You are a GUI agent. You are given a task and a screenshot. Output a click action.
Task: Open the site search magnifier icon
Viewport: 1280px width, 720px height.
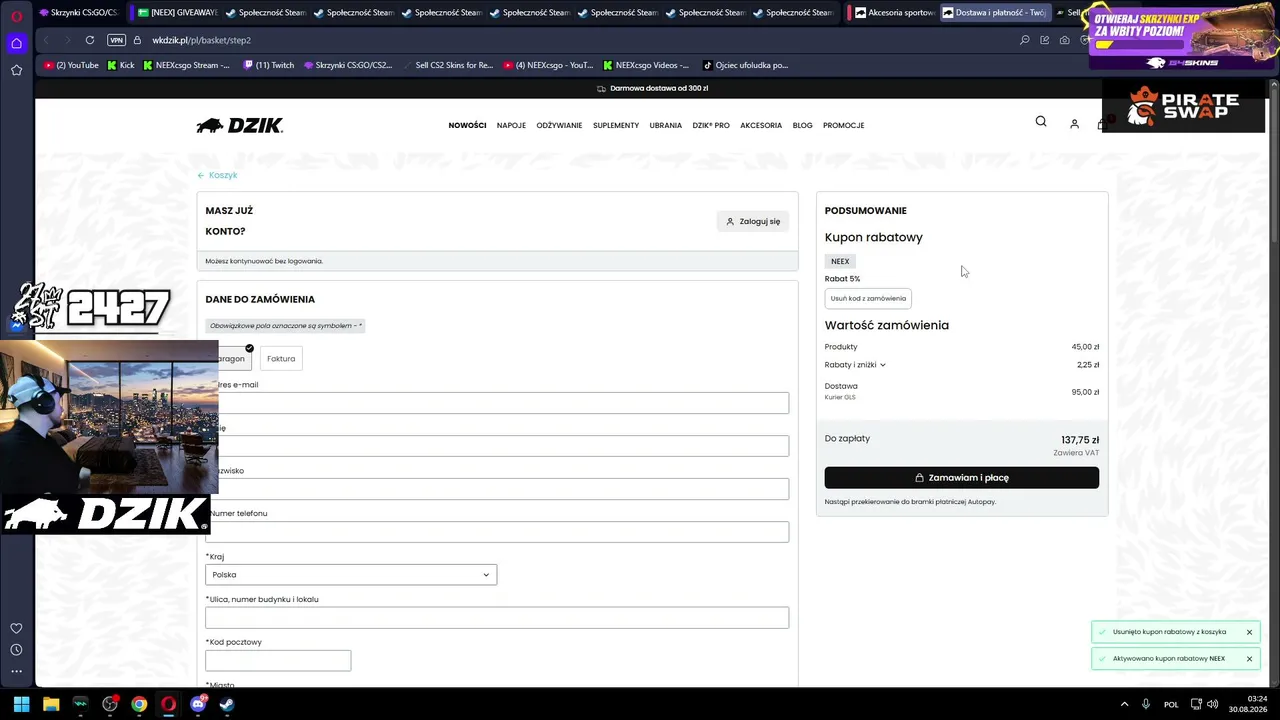(x=1041, y=121)
